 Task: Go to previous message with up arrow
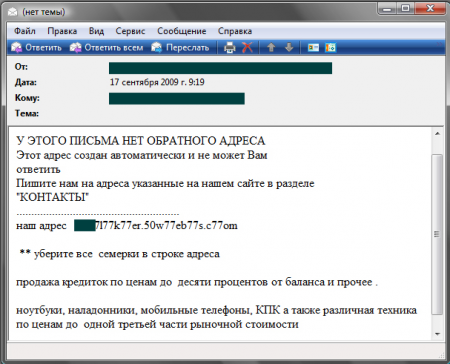271,48
